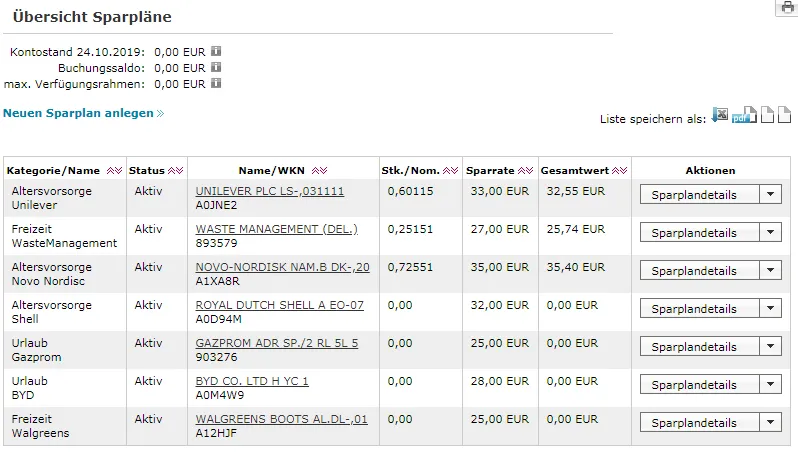Save list as Excel file icon
This screenshot has width=798, height=453.
click(720, 115)
